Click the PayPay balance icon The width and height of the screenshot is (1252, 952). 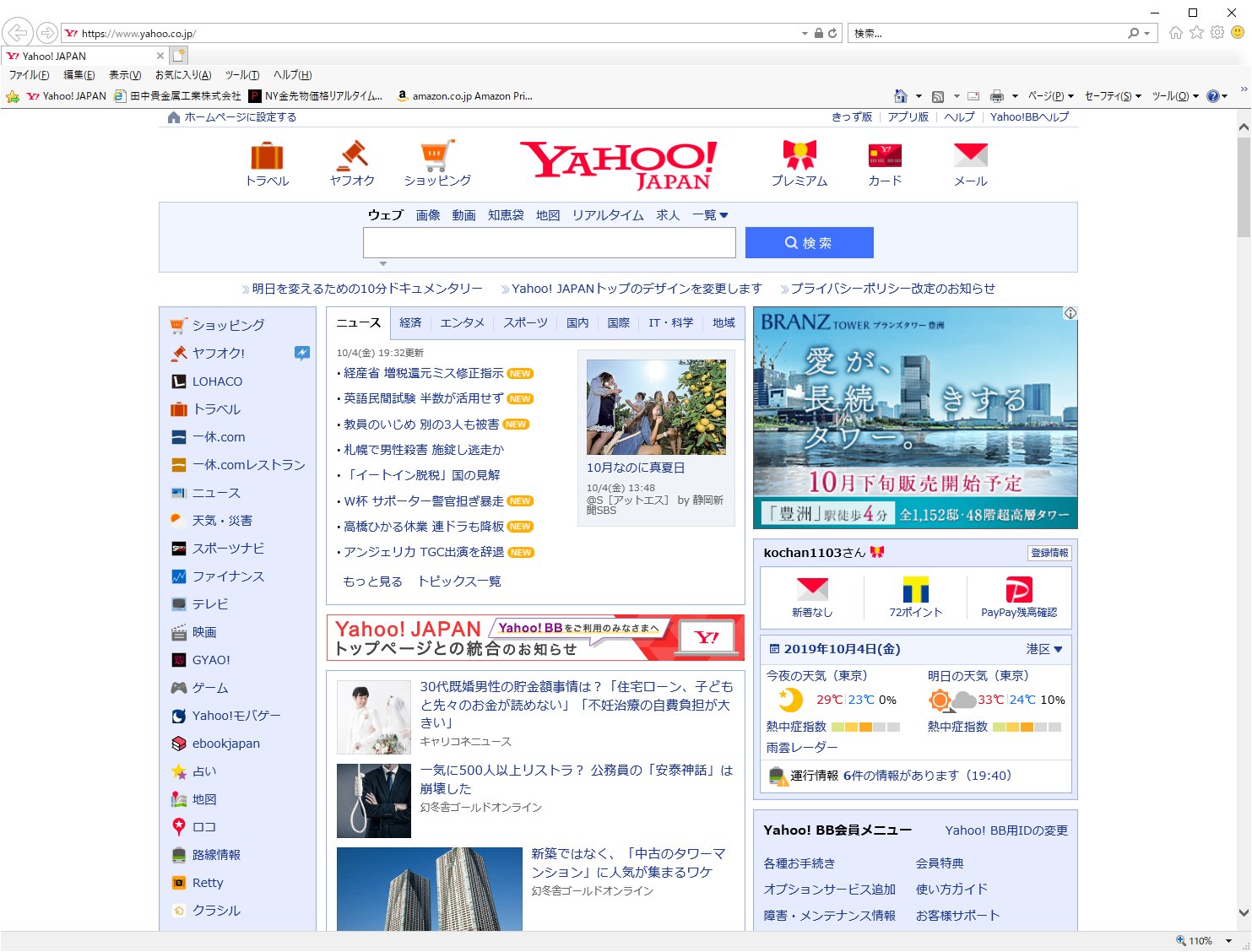(x=1018, y=590)
